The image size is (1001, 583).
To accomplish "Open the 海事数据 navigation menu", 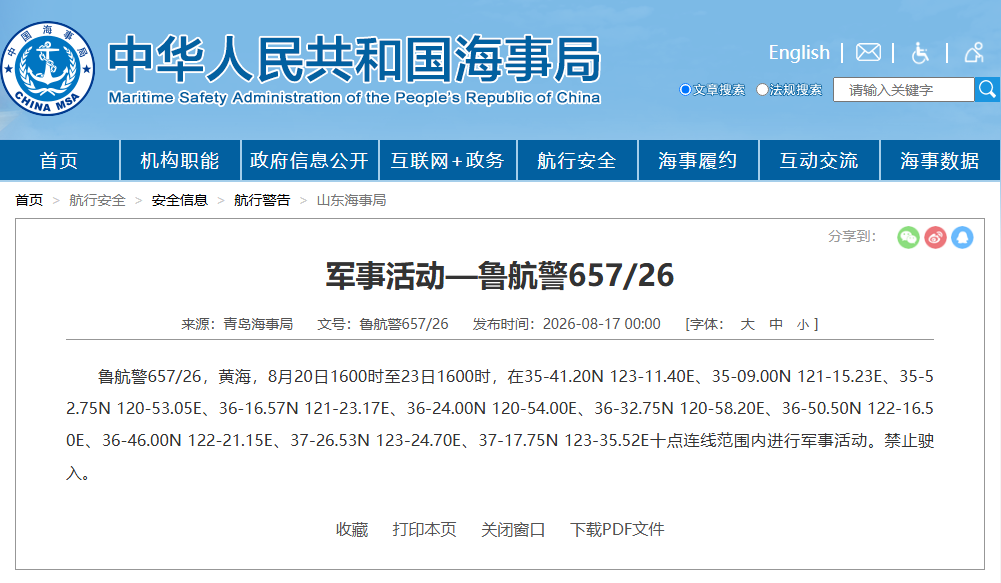I will (x=940, y=160).
